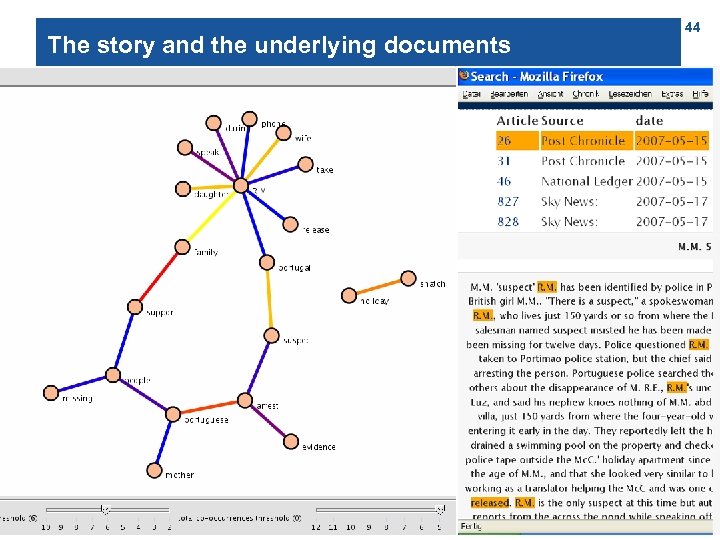The height and width of the screenshot is (540, 720).
Task: Select the 'portuguese' graph node
Action: pos(173,414)
